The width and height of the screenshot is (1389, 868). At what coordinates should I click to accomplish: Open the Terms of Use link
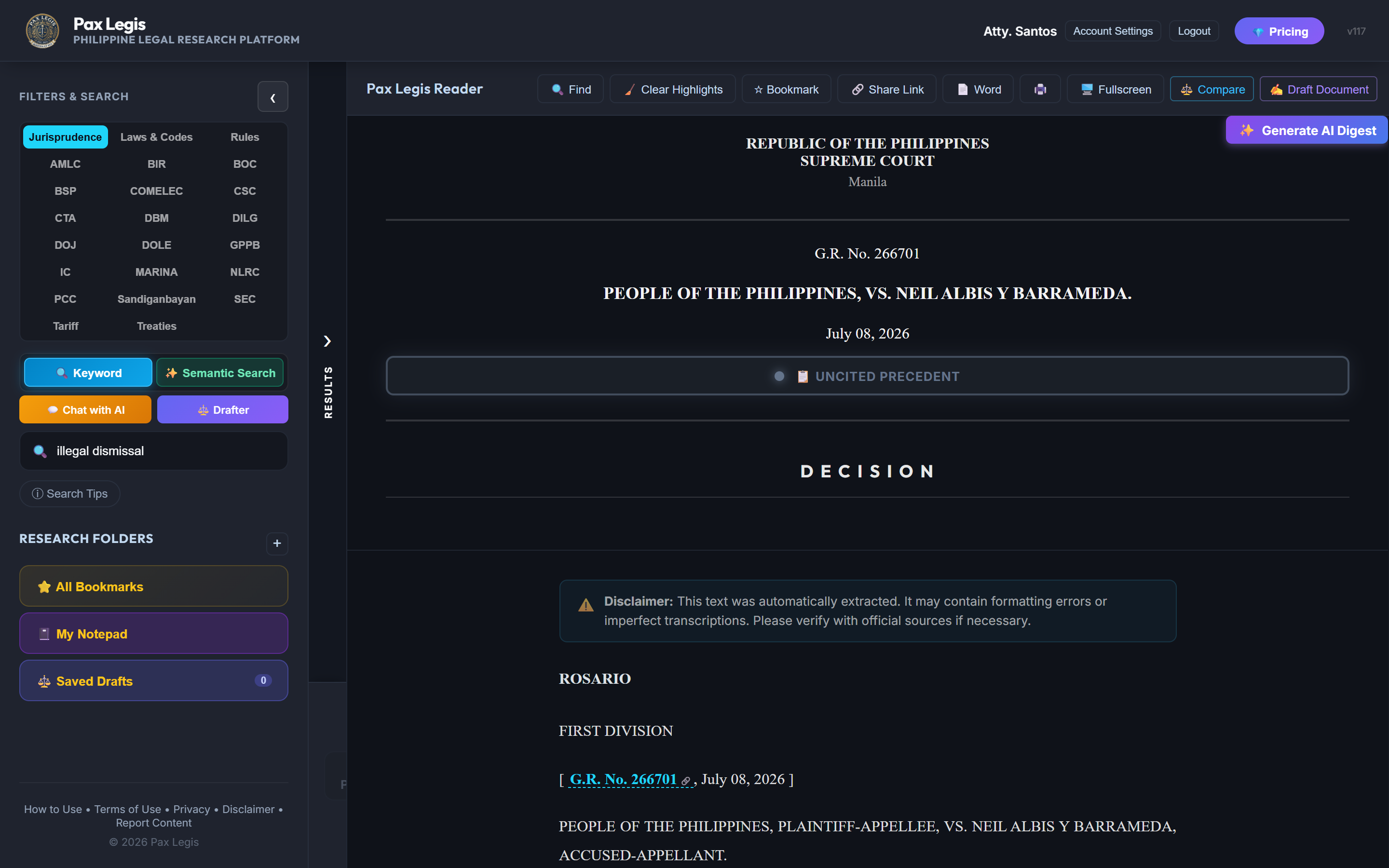127,809
